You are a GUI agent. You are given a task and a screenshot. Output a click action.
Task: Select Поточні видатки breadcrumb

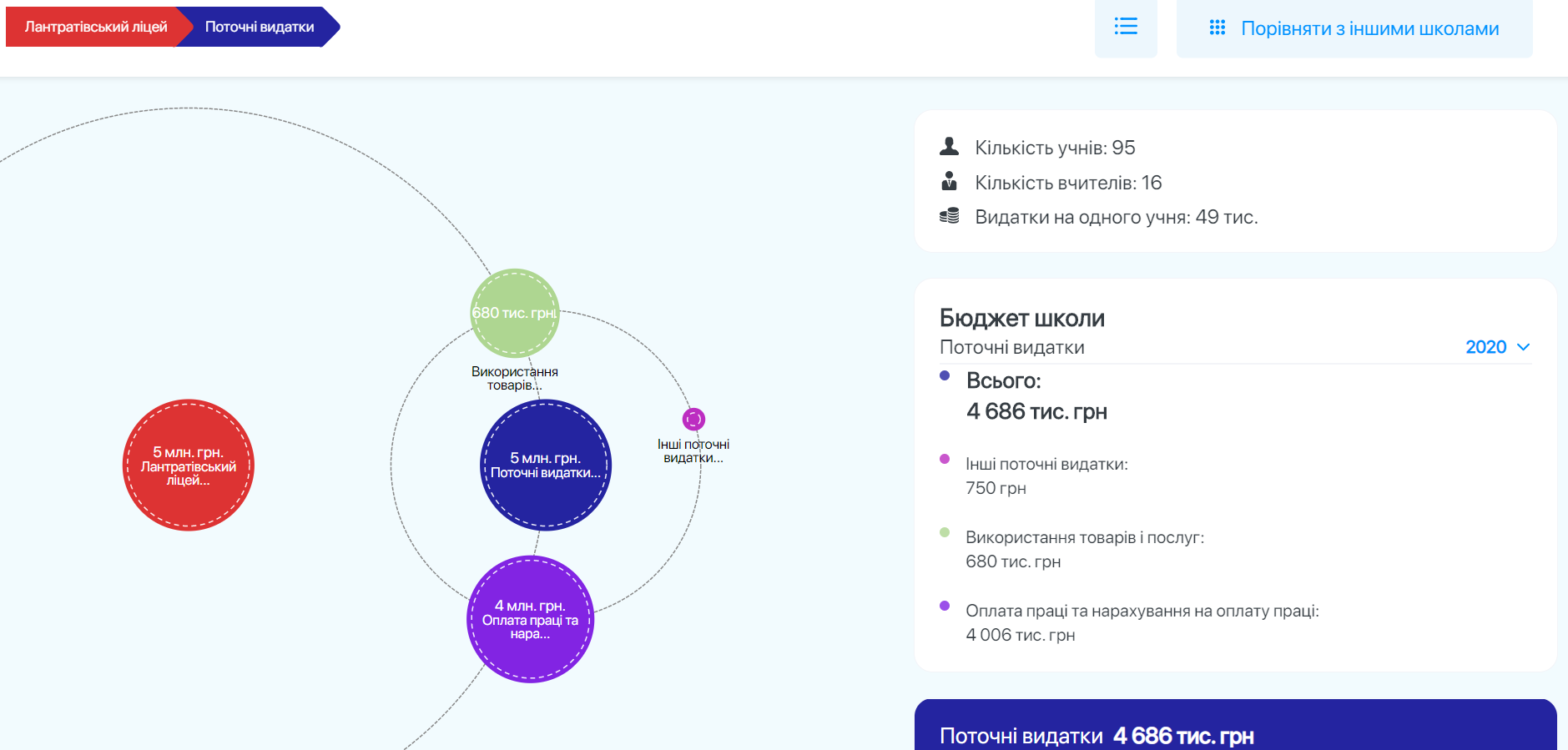pyautogui.click(x=260, y=27)
